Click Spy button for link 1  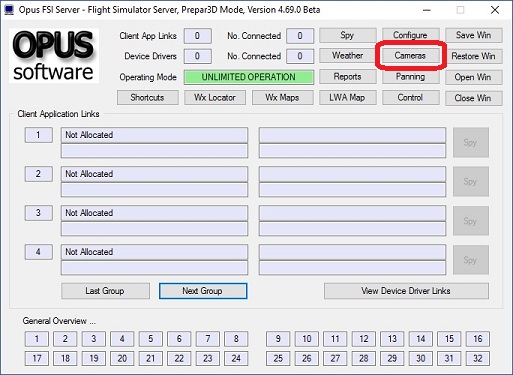tap(471, 143)
